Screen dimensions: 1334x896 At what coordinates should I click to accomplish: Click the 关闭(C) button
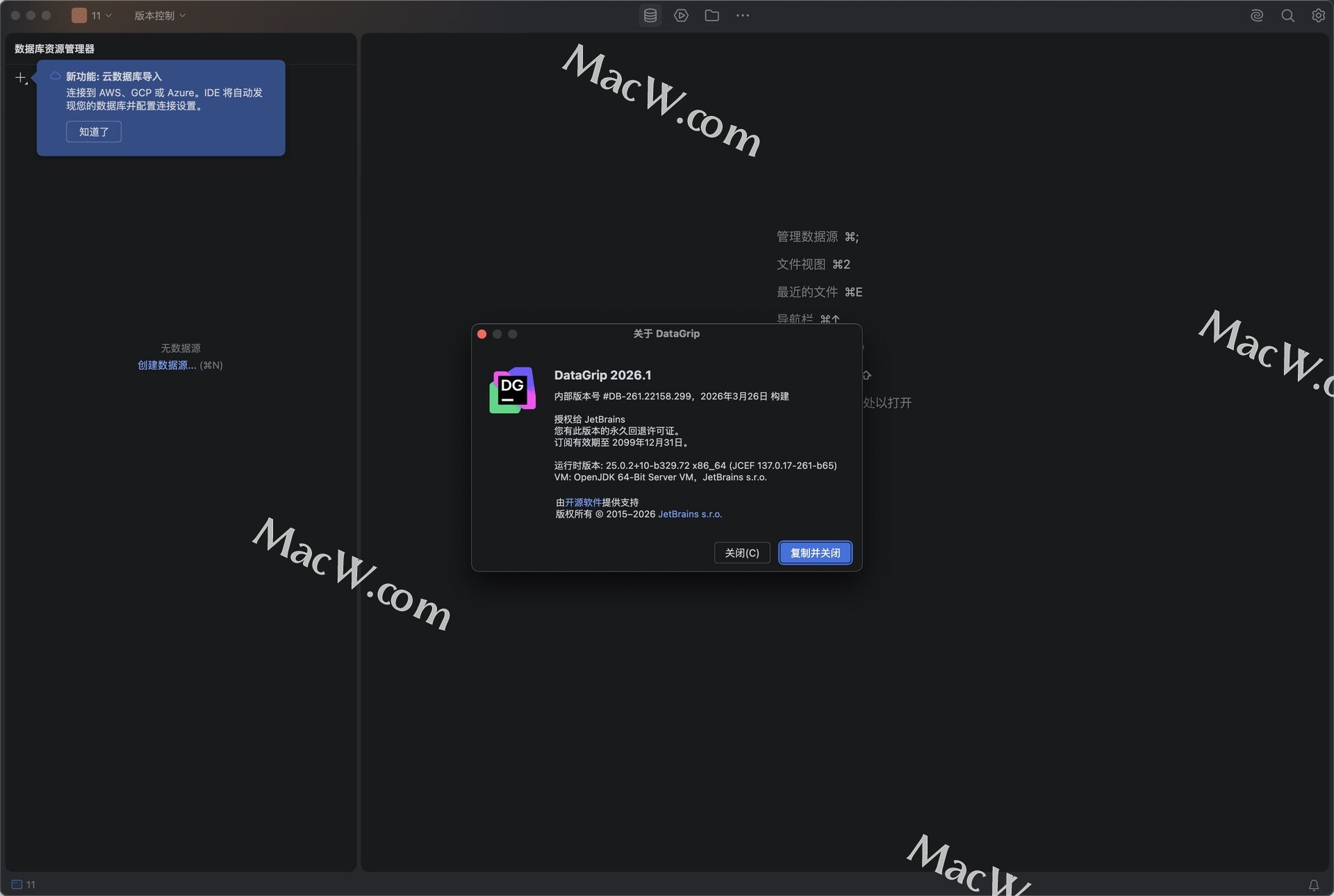(x=741, y=553)
